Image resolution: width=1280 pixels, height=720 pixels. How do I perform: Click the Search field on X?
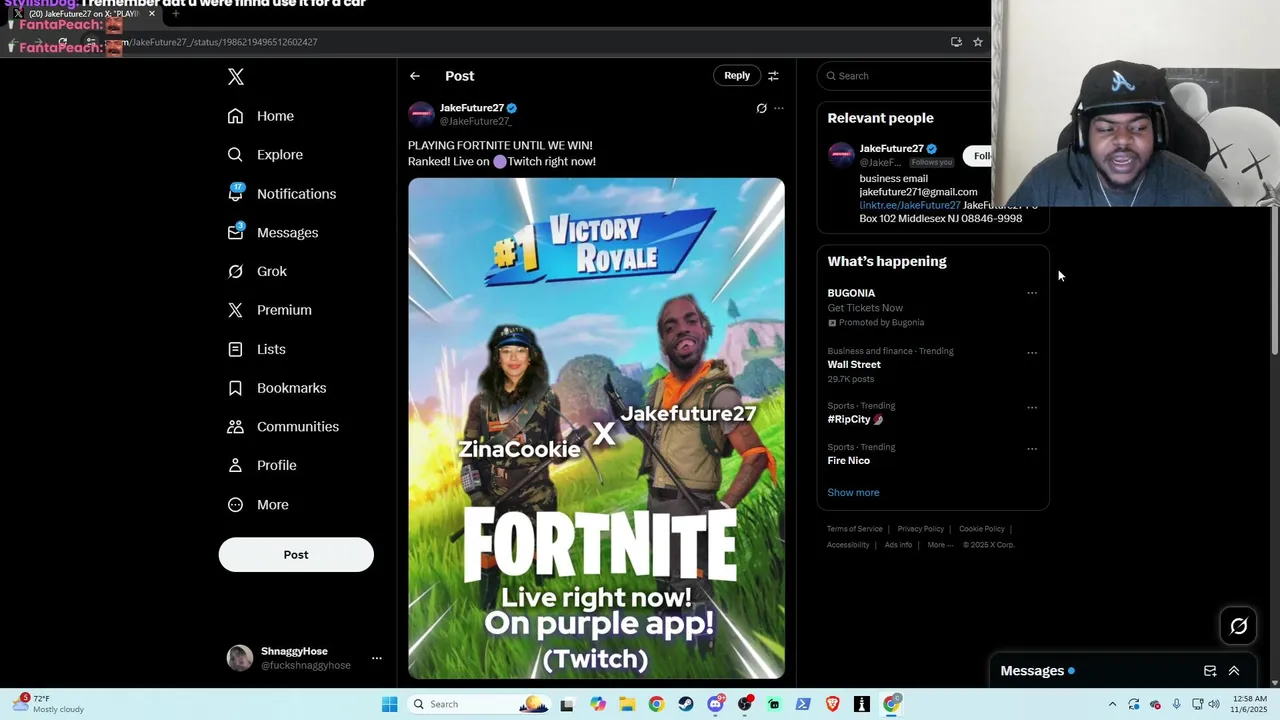coord(905,76)
